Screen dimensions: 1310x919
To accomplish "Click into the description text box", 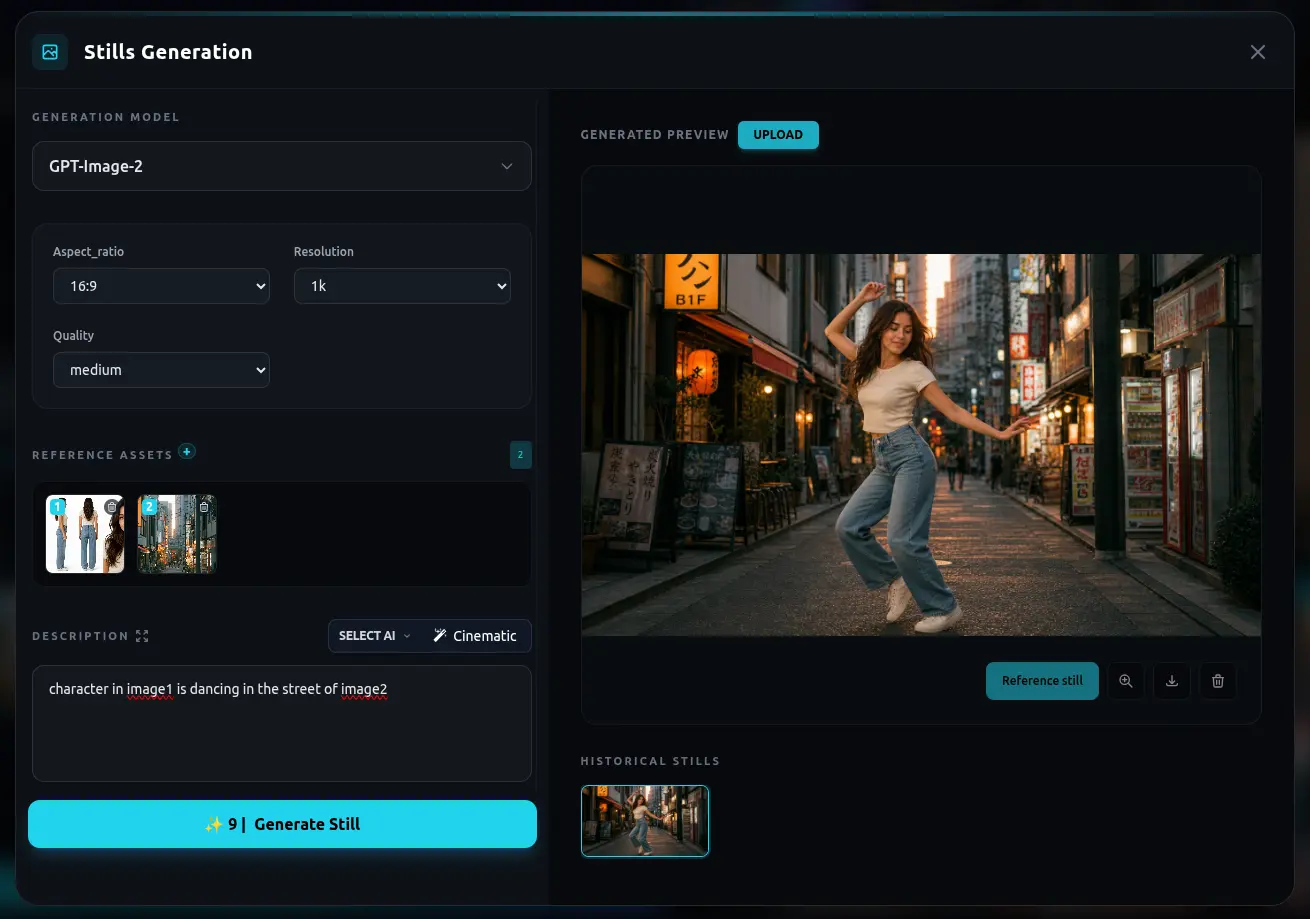I will (282, 723).
